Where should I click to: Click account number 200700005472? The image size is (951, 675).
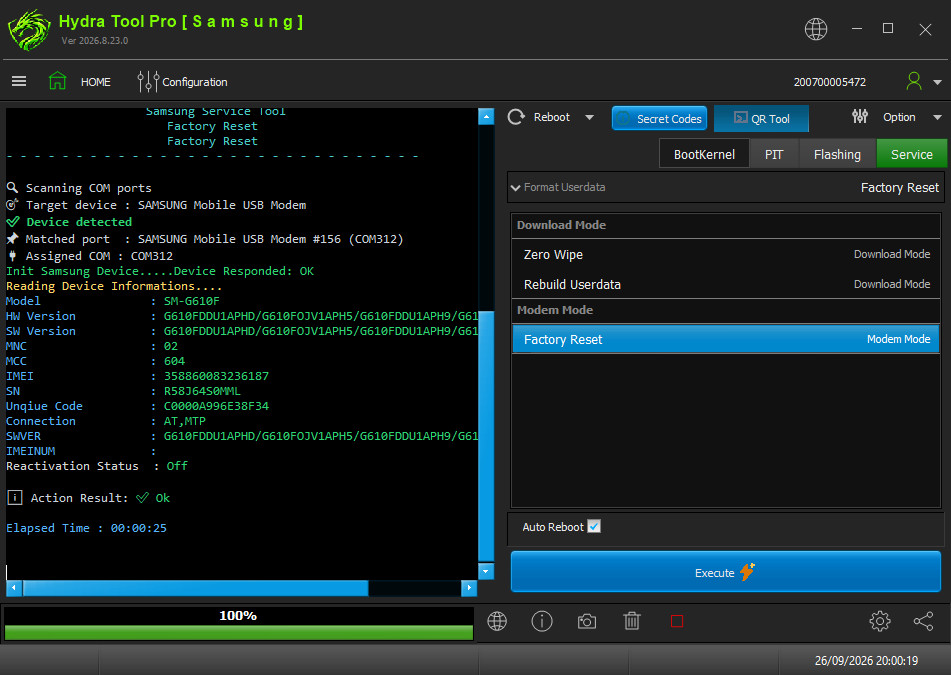pos(830,82)
